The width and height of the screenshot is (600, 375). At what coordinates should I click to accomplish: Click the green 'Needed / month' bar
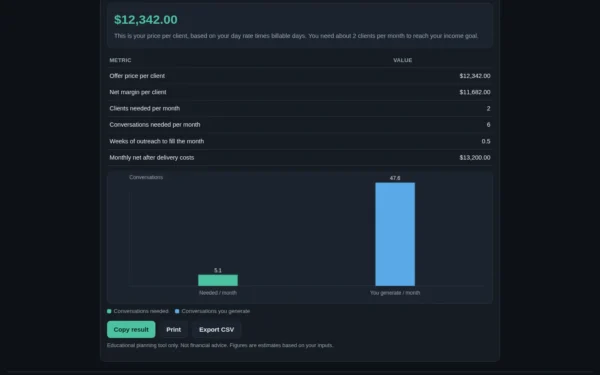coord(218,280)
